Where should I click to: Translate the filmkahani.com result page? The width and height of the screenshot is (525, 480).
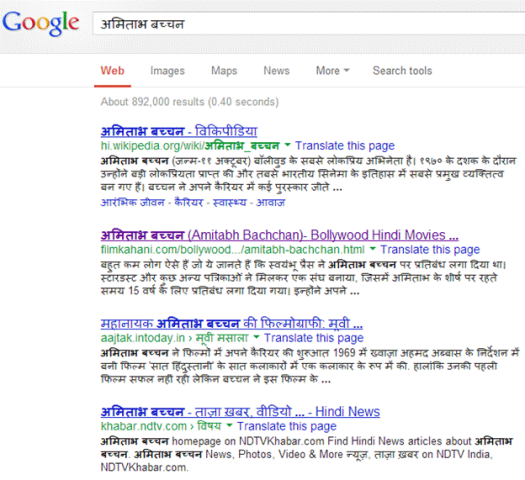[430, 250]
